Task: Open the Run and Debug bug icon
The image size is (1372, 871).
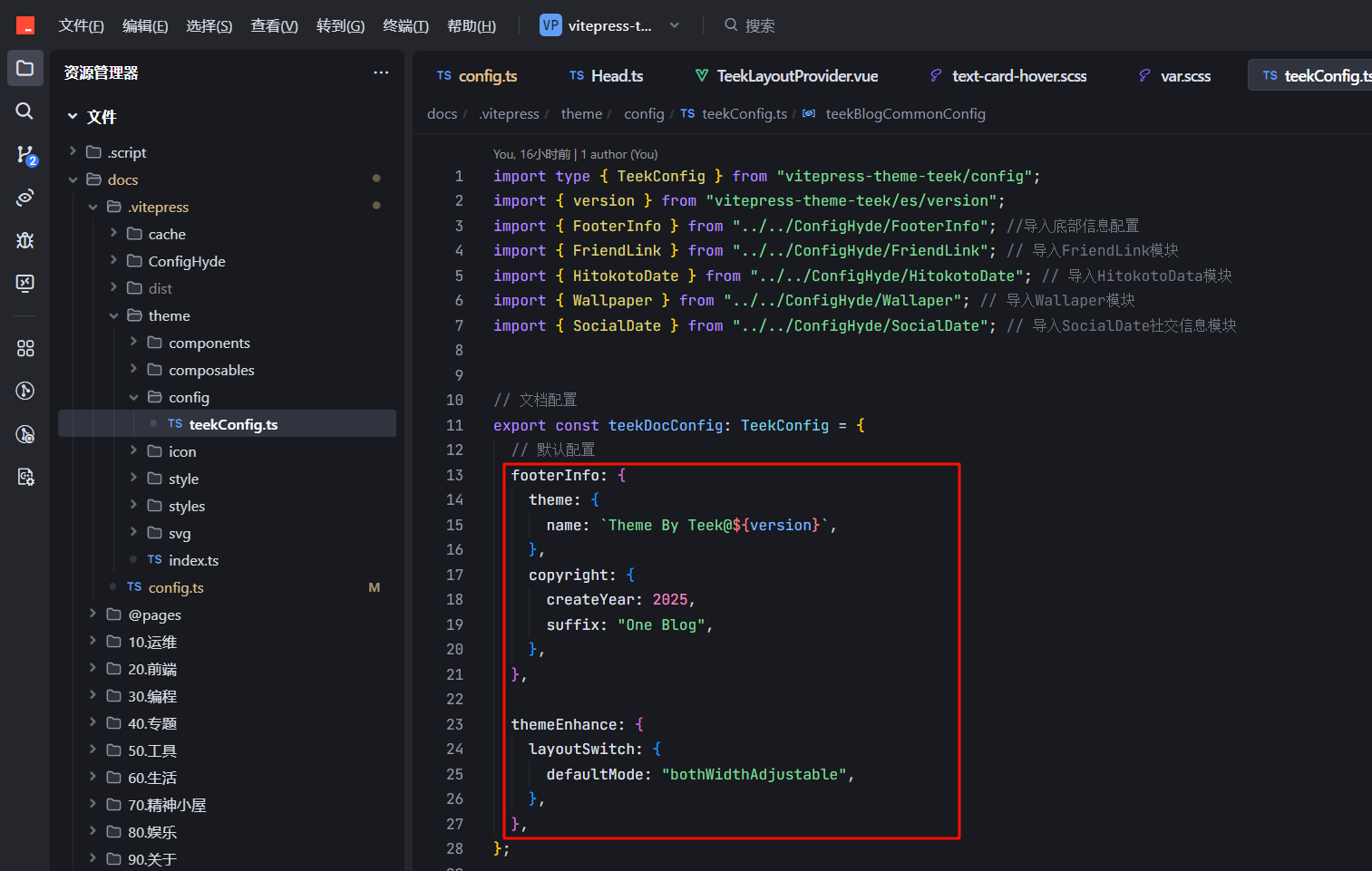Action: pos(25,240)
